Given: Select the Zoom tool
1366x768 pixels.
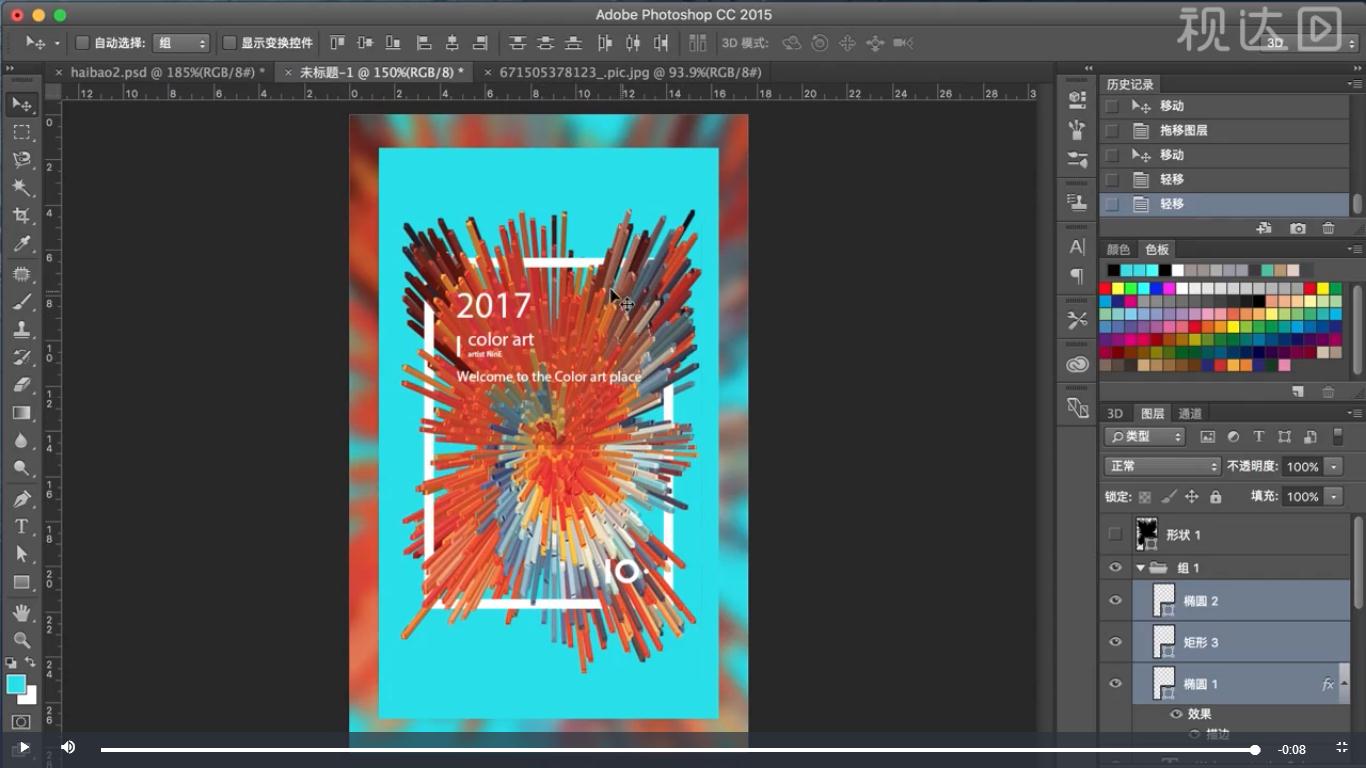Looking at the screenshot, I should [x=21, y=640].
